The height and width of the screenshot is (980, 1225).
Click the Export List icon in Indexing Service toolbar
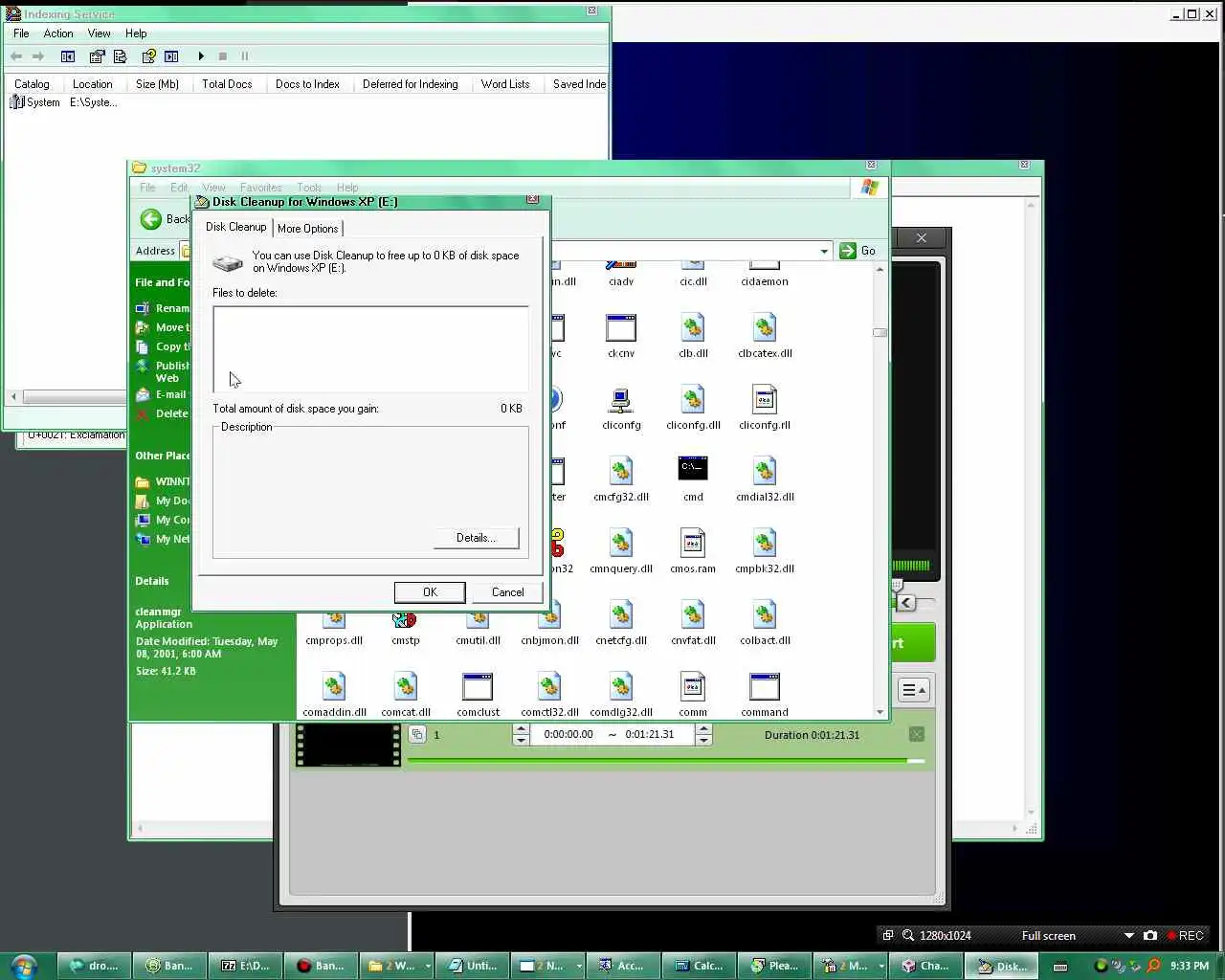pyautogui.click(x=121, y=56)
